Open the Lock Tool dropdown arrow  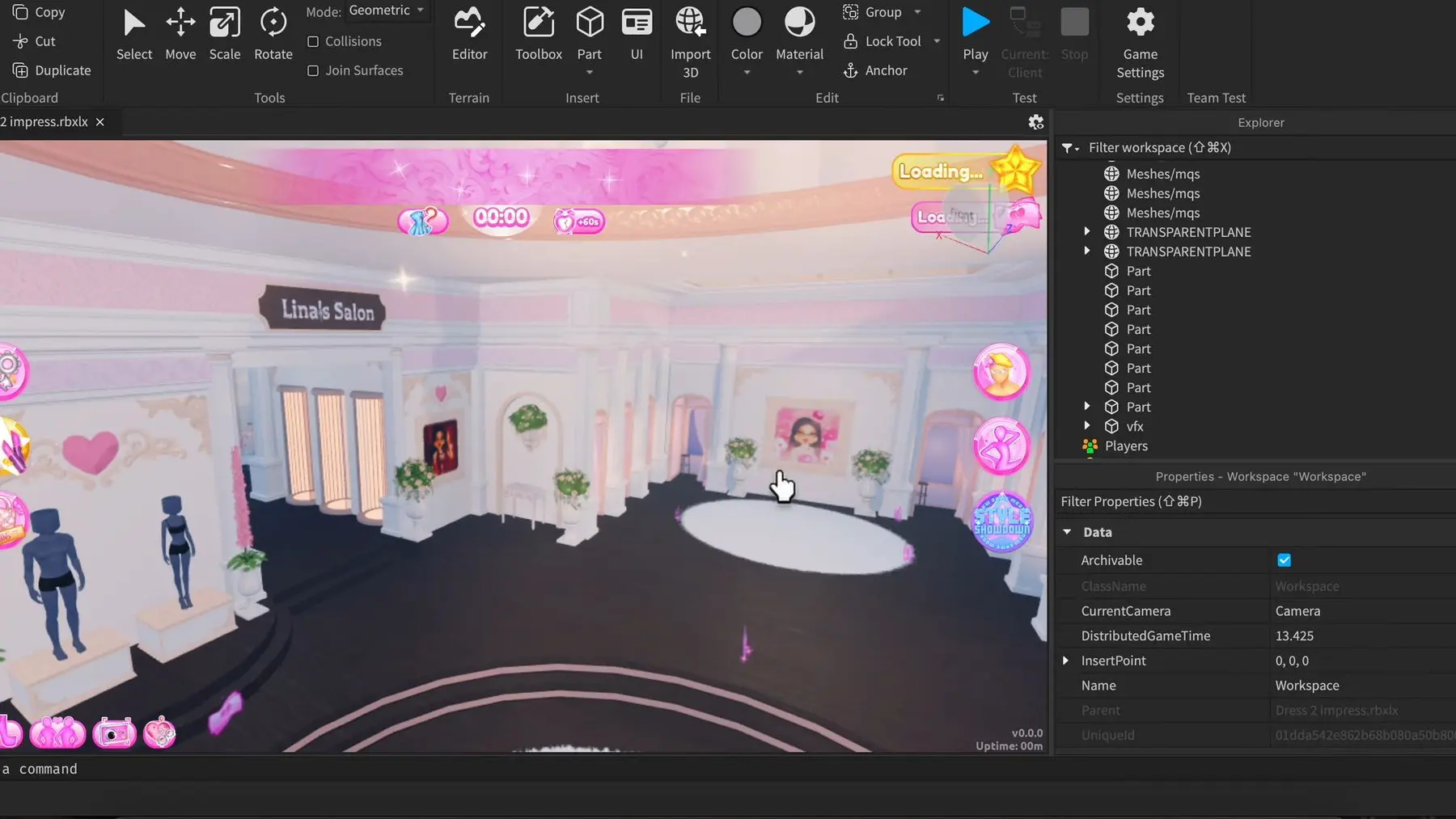pyautogui.click(x=937, y=41)
